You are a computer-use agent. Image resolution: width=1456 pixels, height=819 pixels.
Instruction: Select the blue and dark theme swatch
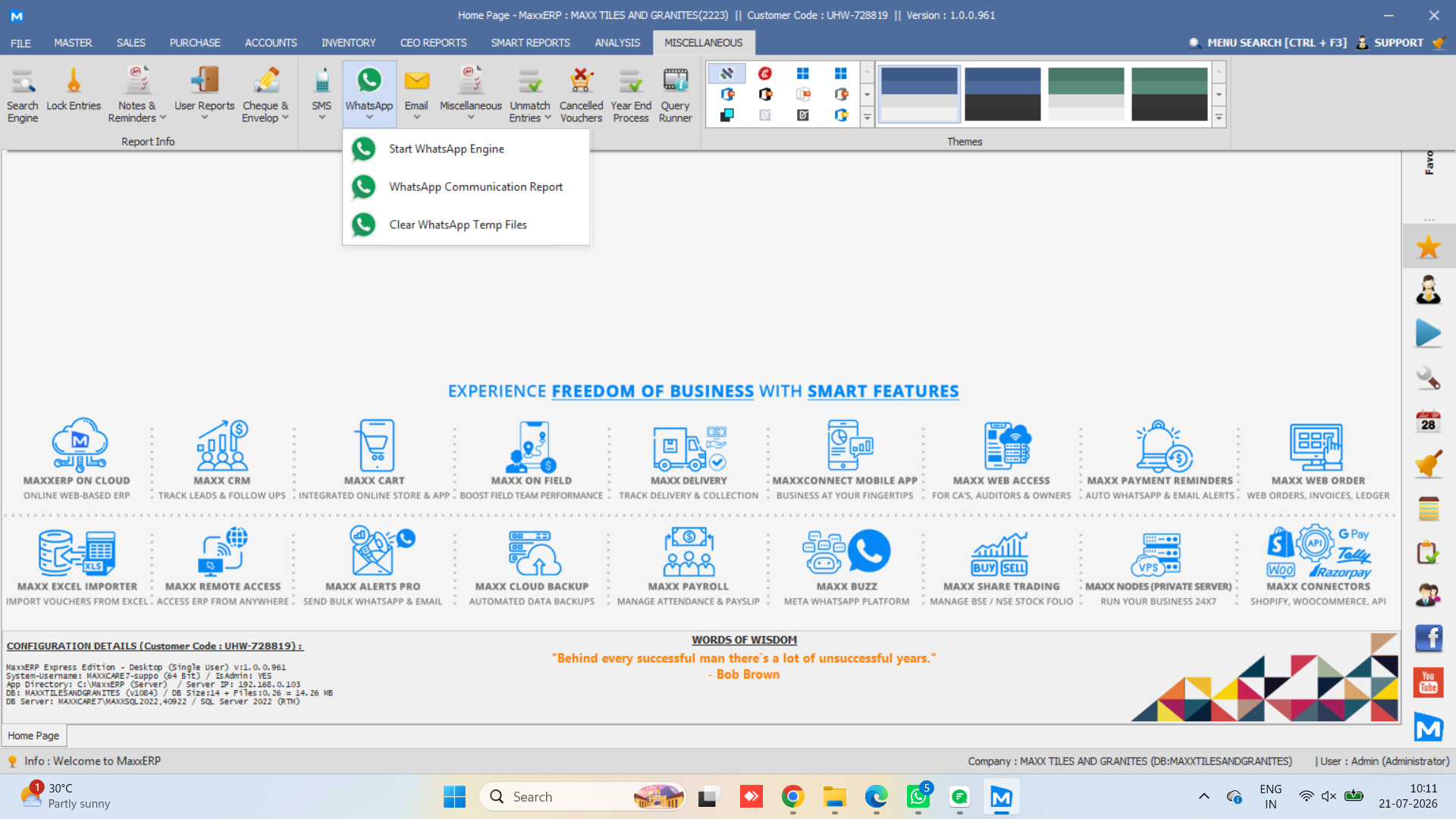click(x=1003, y=93)
